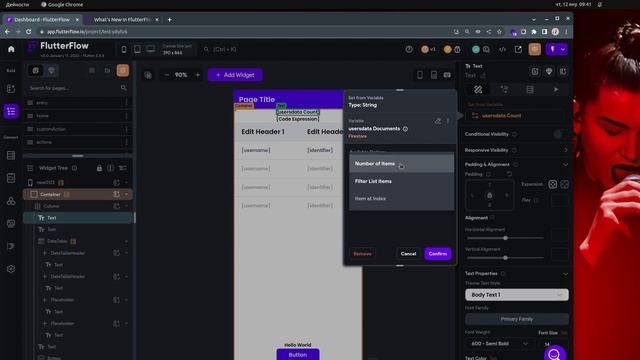Click the Remove button
This screenshot has height=360, width=640.
[x=362, y=254]
